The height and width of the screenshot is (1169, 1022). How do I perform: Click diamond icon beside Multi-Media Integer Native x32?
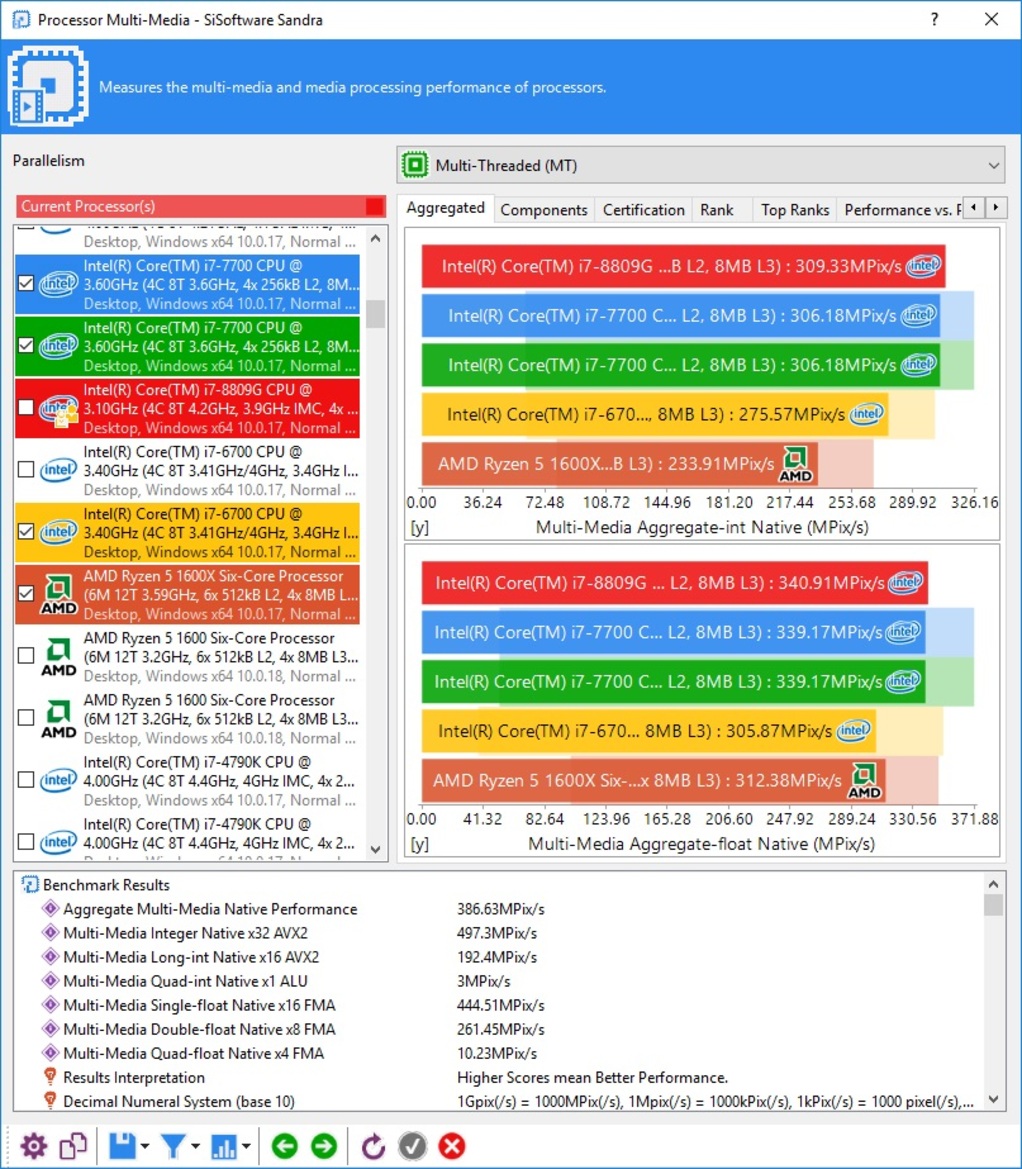click(x=51, y=933)
